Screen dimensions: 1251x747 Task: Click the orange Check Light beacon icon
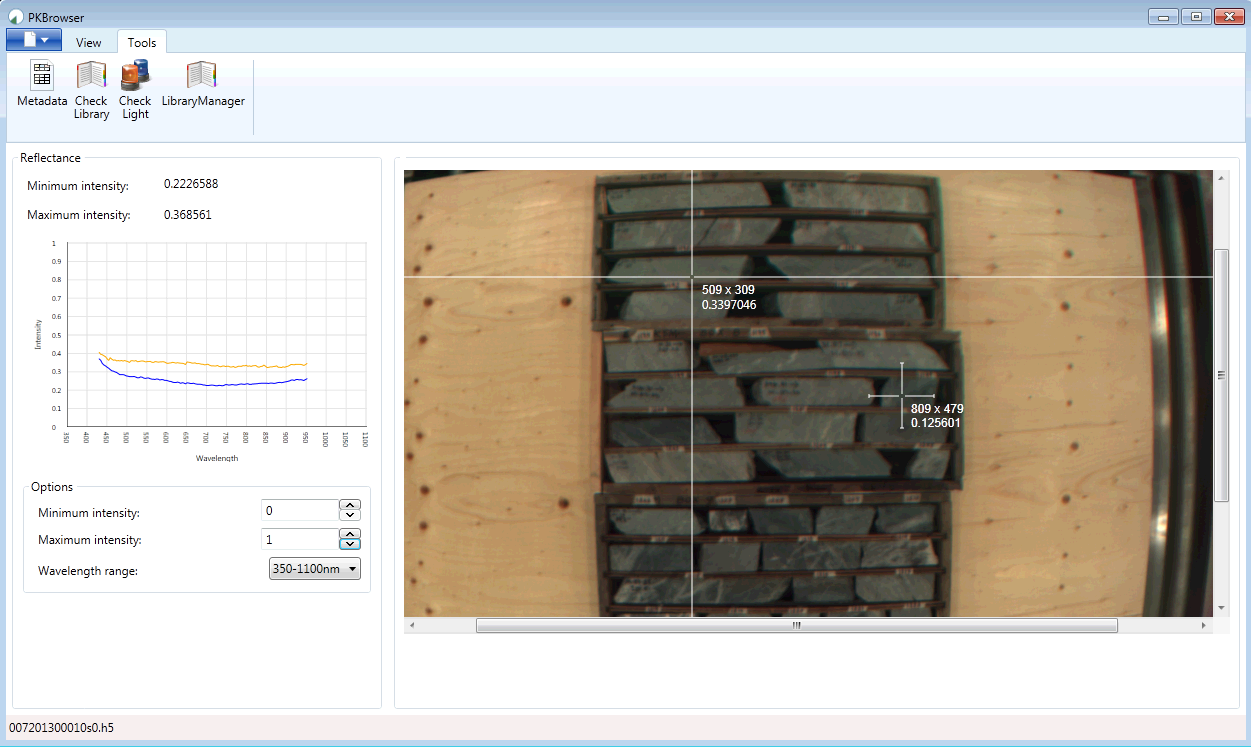click(135, 75)
